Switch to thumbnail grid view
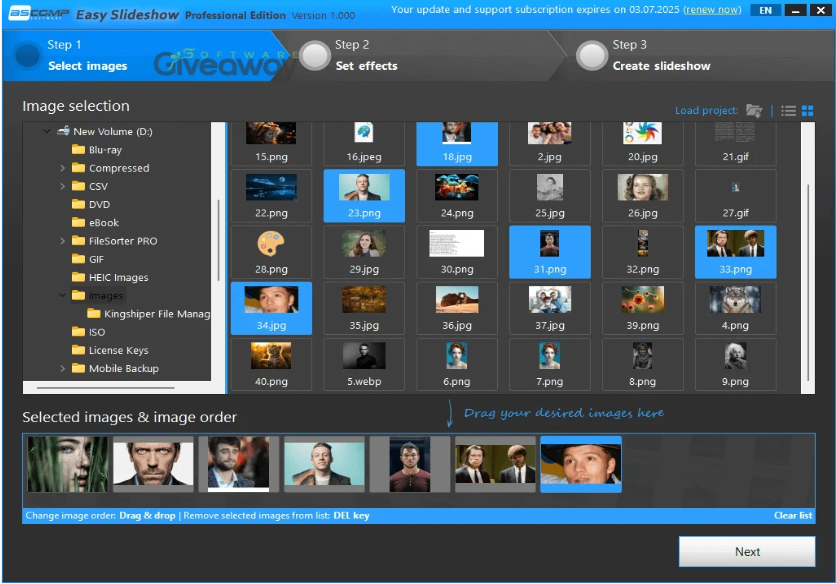Screen dimensions: 836x584 click(x=807, y=110)
